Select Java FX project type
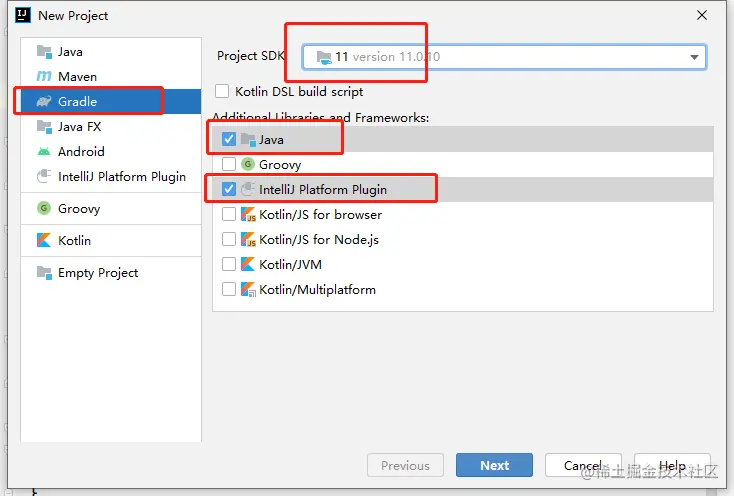The width and height of the screenshot is (734, 496). pyautogui.click(x=111, y=126)
